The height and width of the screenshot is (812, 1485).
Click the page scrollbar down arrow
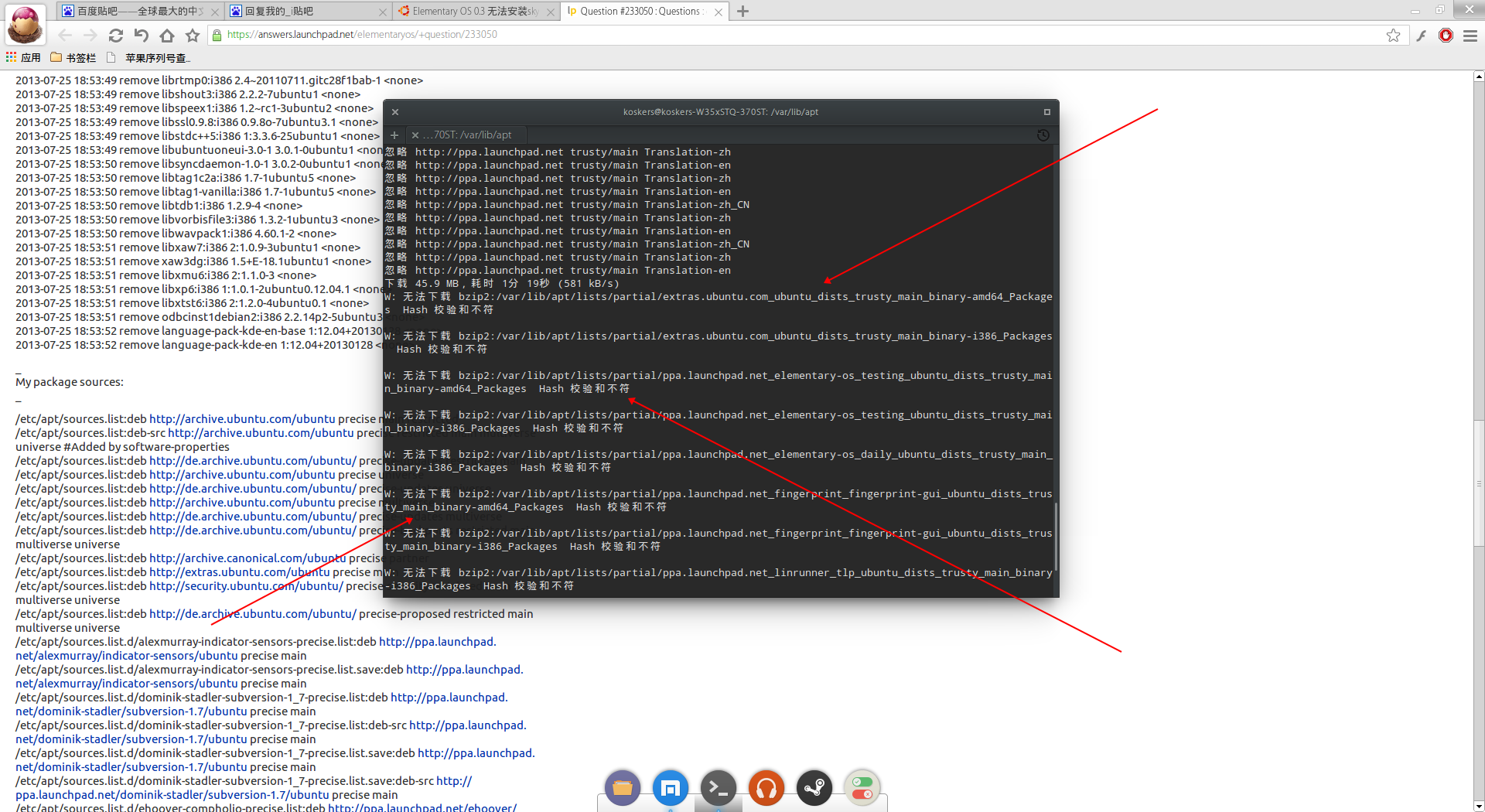[x=1479, y=806]
